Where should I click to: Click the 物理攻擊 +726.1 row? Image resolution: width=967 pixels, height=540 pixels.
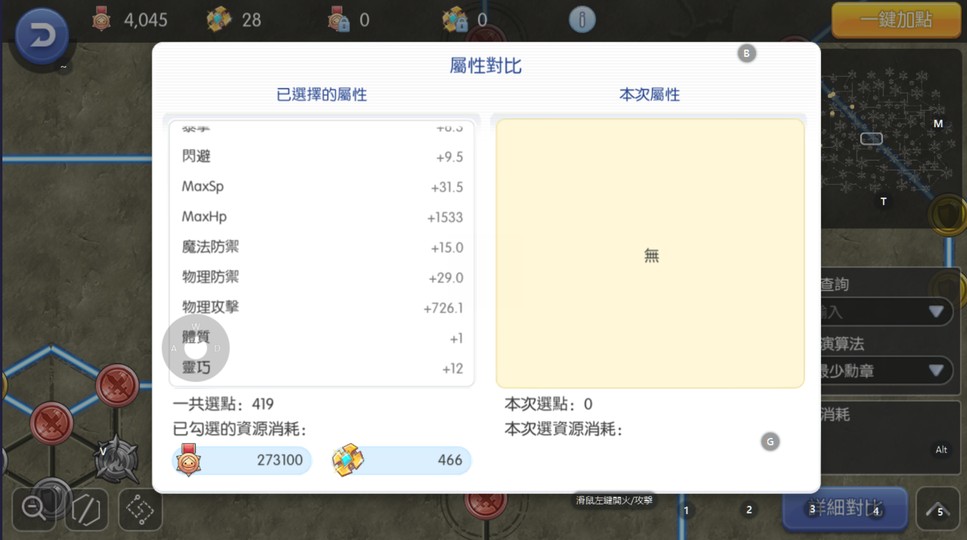click(x=322, y=308)
